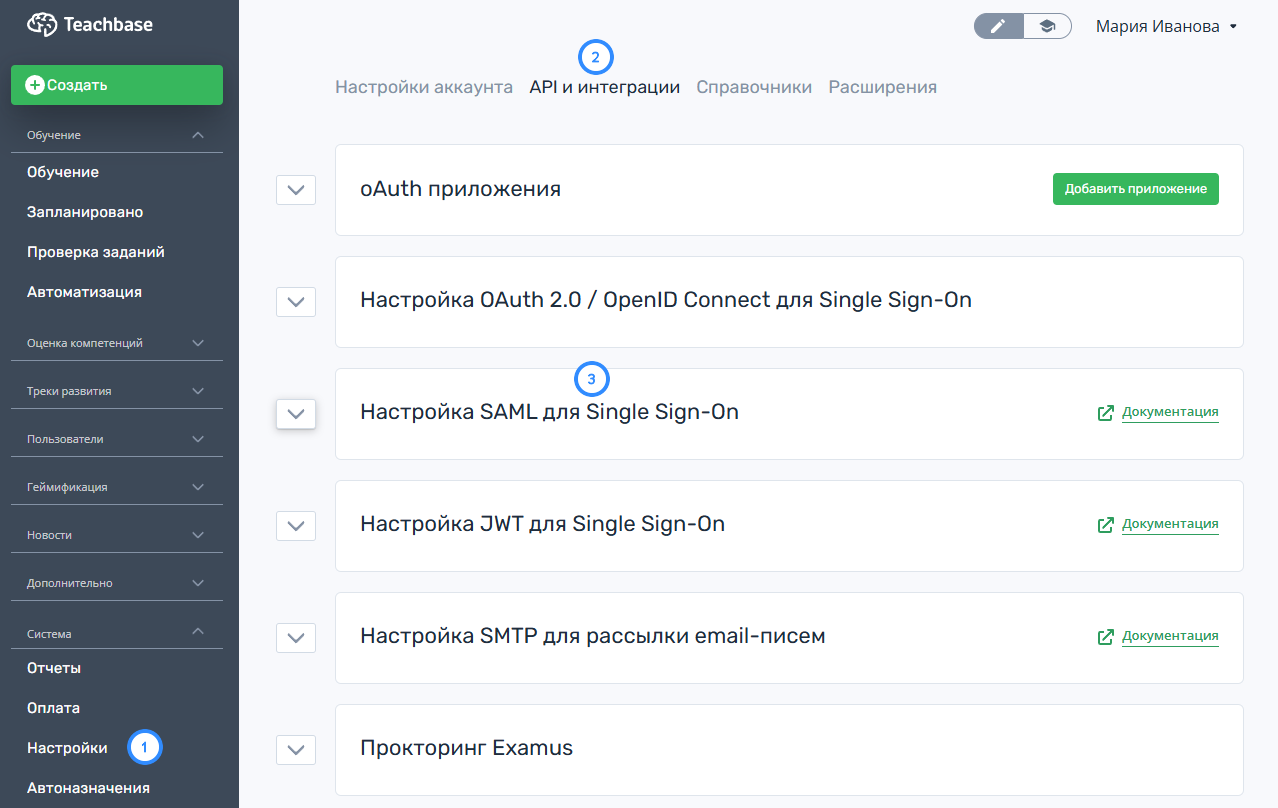Click step marker number 3 above SAML
This screenshot has height=808, width=1278.
592,380
